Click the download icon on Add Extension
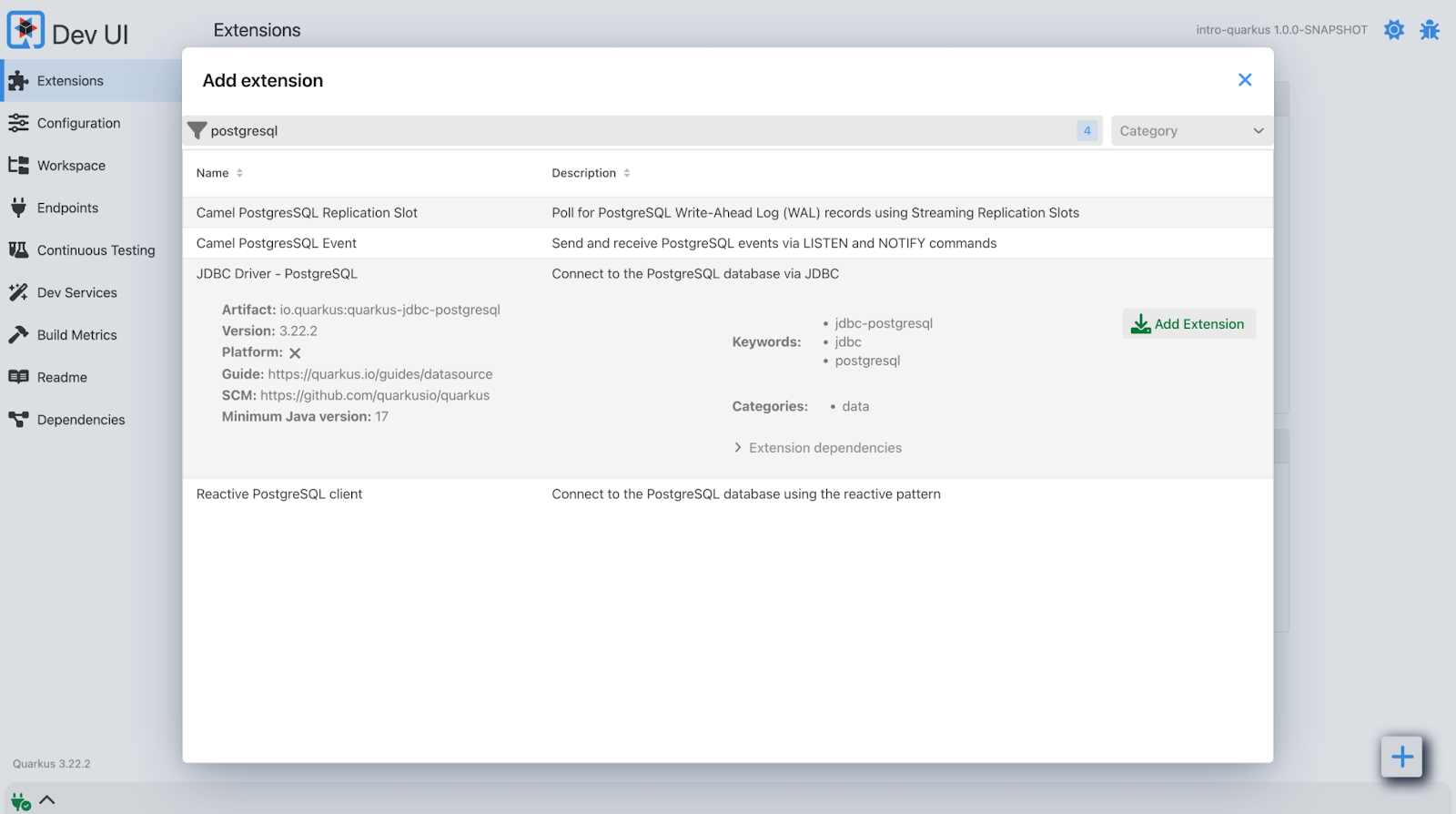This screenshot has width=1456, height=814. [1141, 324]
